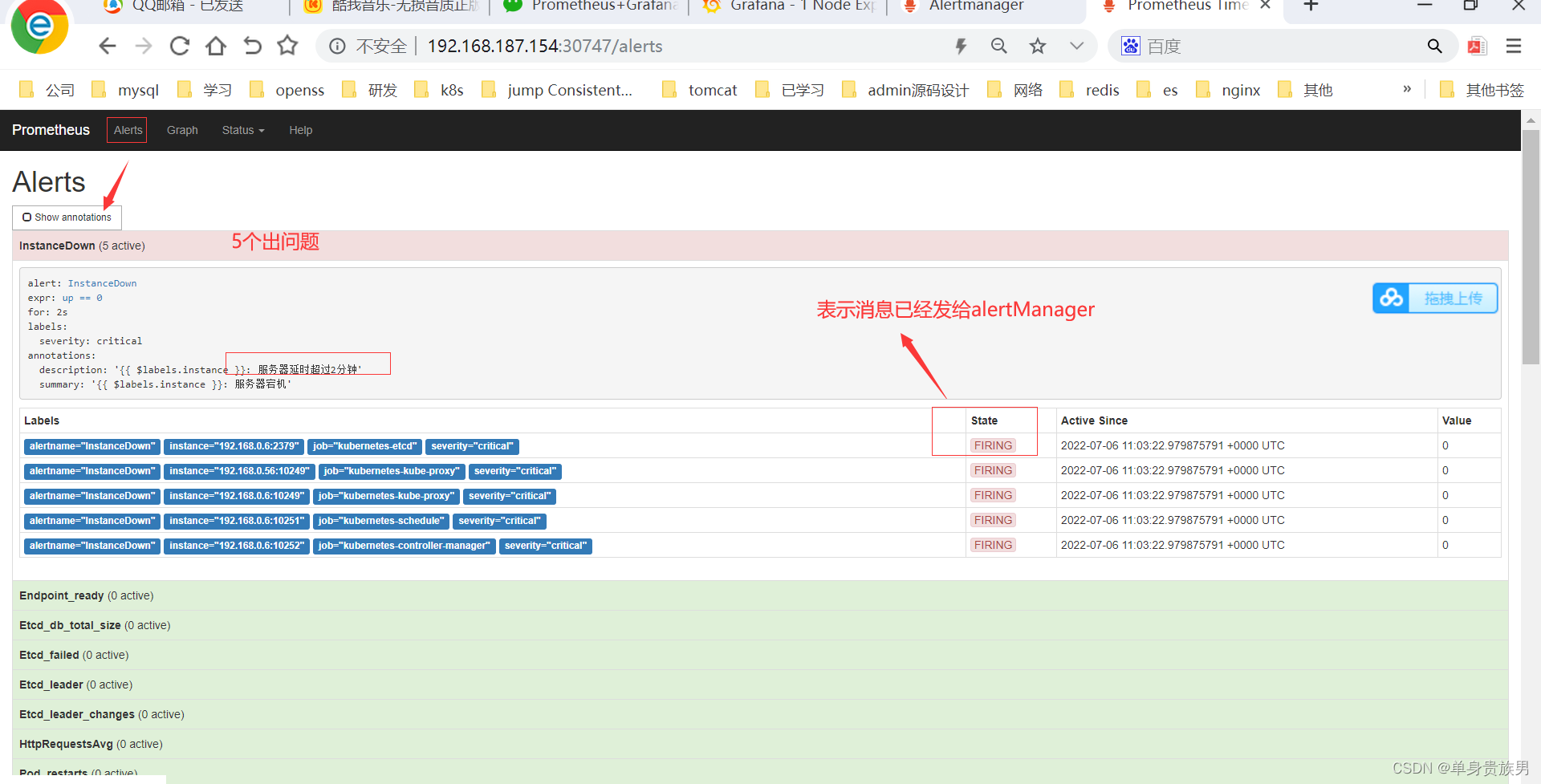1541x784 pixels.
Task: Click the job="kubernetes-controller-manager" label
Action: (404, 546)
